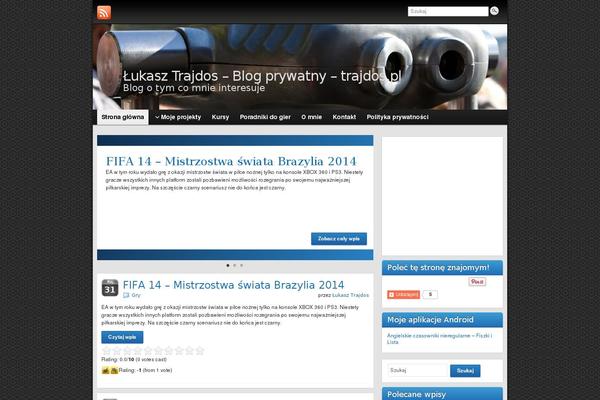Click 'Poleć tę stronę znajomym!' widget heading

click(x=438, y=268)
